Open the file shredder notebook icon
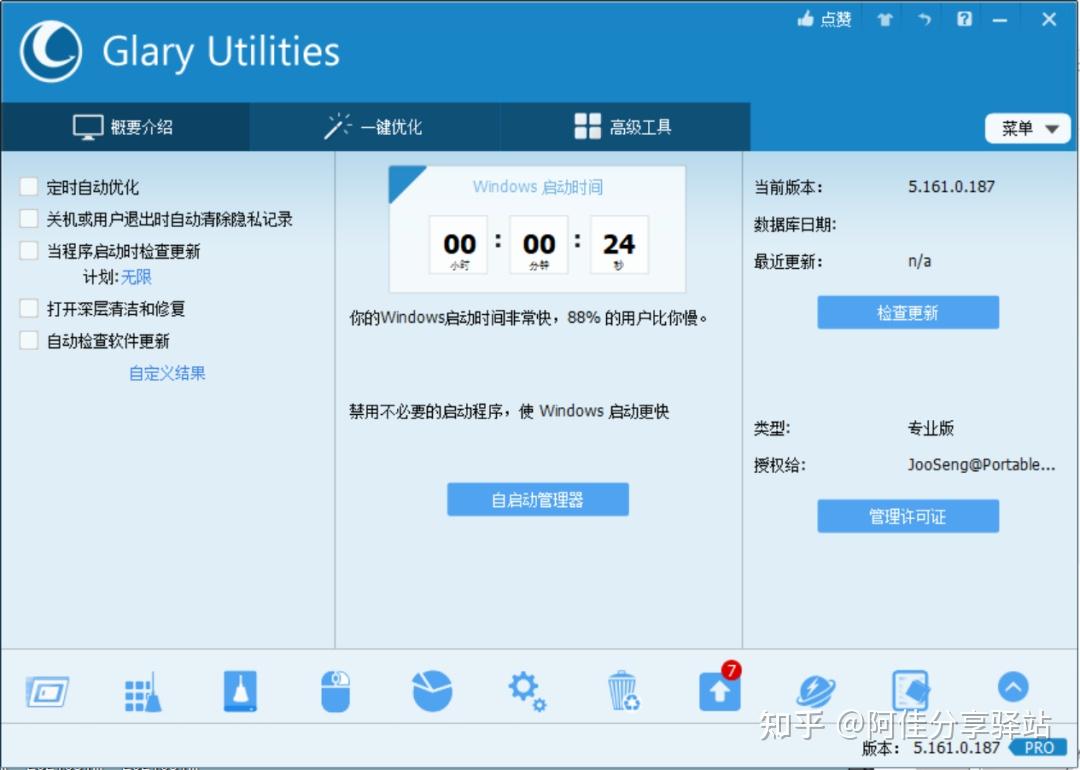Screen dimensions: 1080x770 click(x=911, y=690)
